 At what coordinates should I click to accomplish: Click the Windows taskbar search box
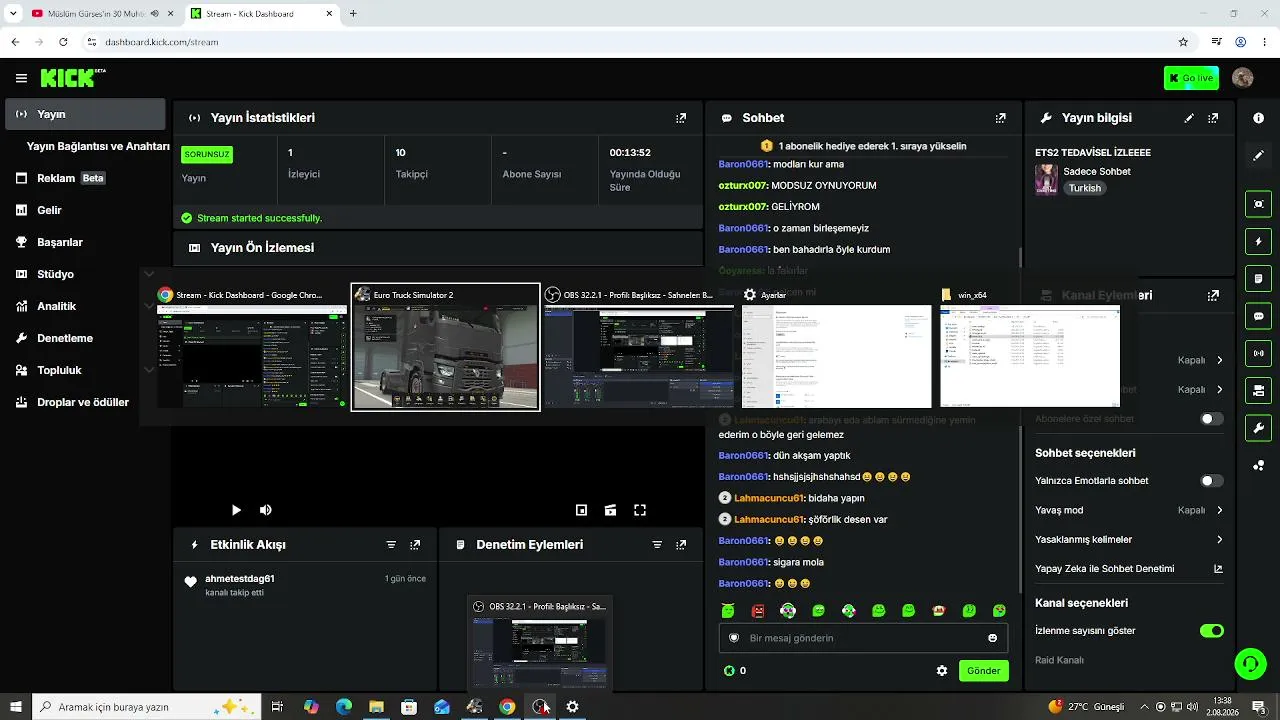(146, 707)
